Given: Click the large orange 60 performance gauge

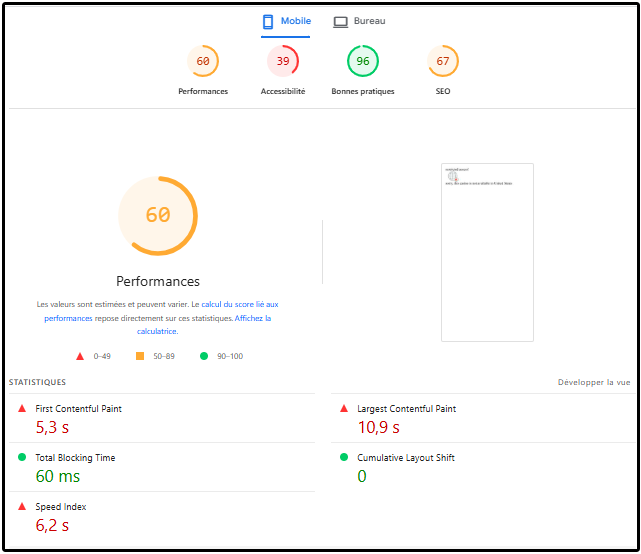Looking at the screenshot, I should 158,216.
